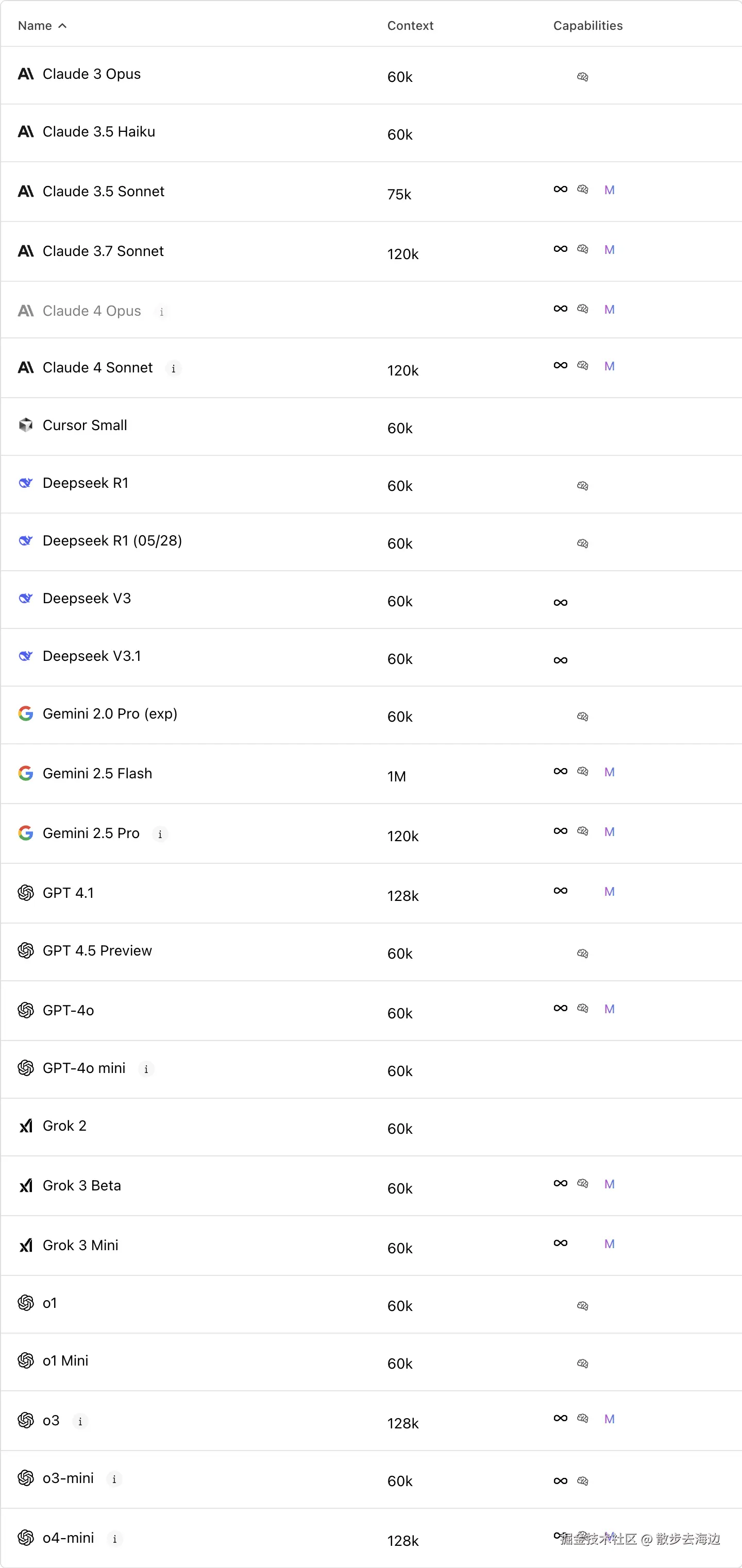Click the infinity agent icon in Deepseek V3 row
Image resolution: width=742 pixels, height=1568 pixels.
pos(561,603)
